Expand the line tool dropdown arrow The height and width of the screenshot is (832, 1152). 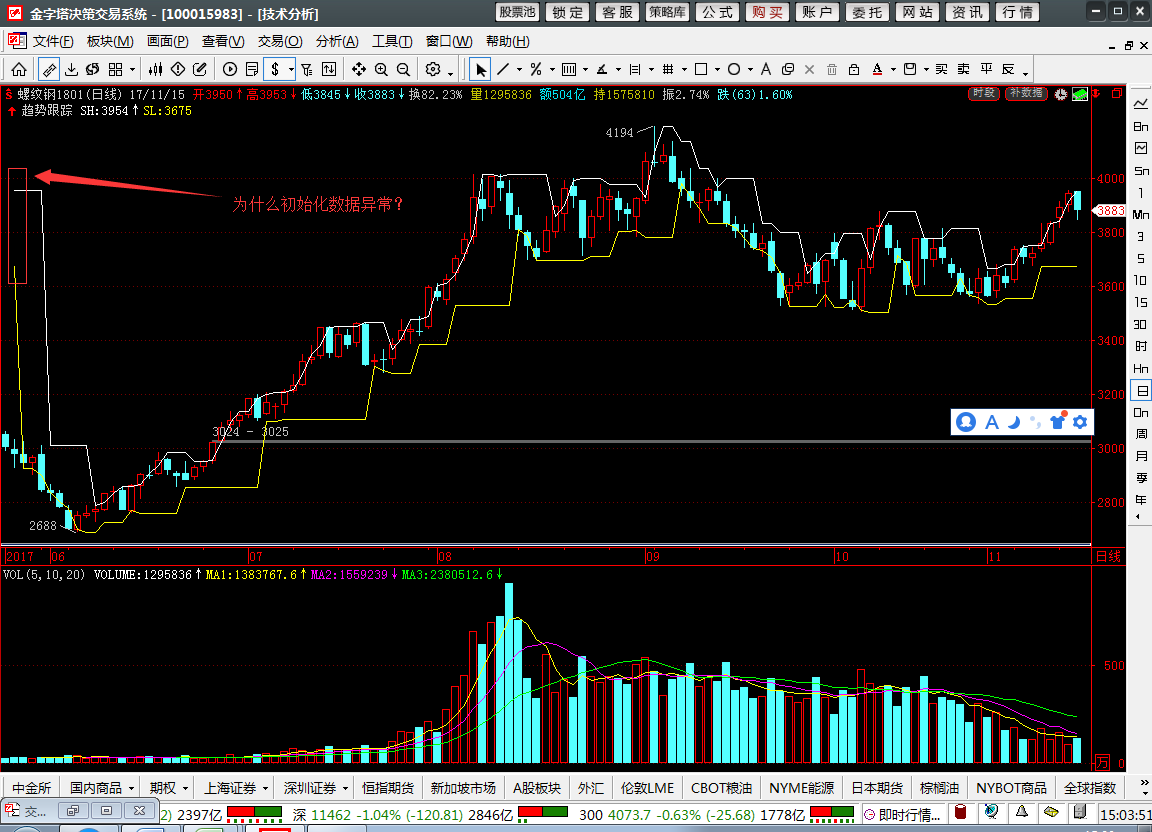pyautogui.click(x=519, y=70)
